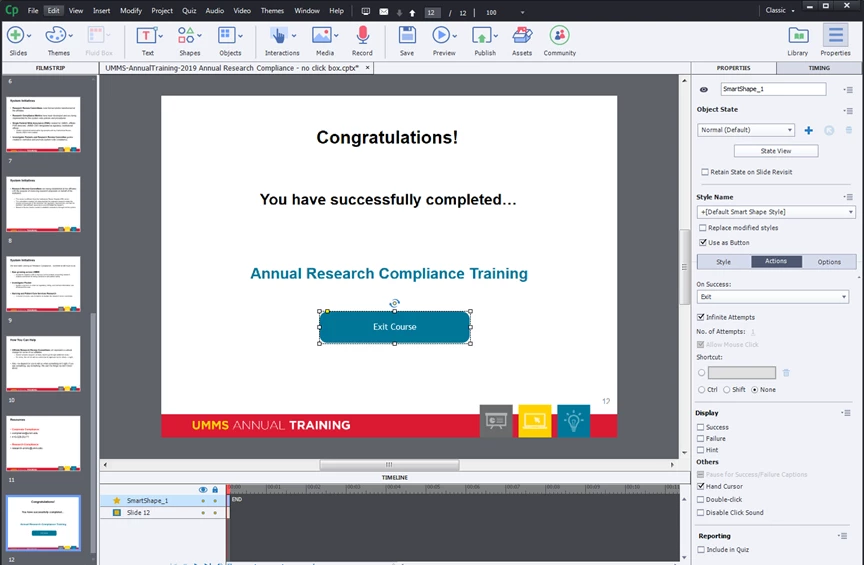This screenshot has height=565, width=864.
Task: Enable Retain State on Slide Revisit
Action: 705,172
